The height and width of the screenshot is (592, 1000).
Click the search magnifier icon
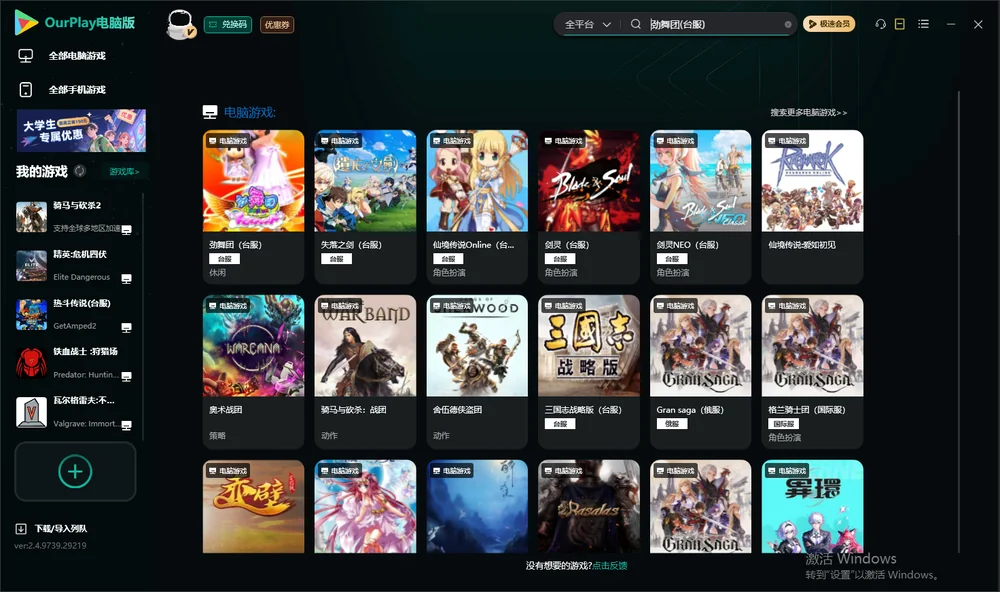coord(636,24)
